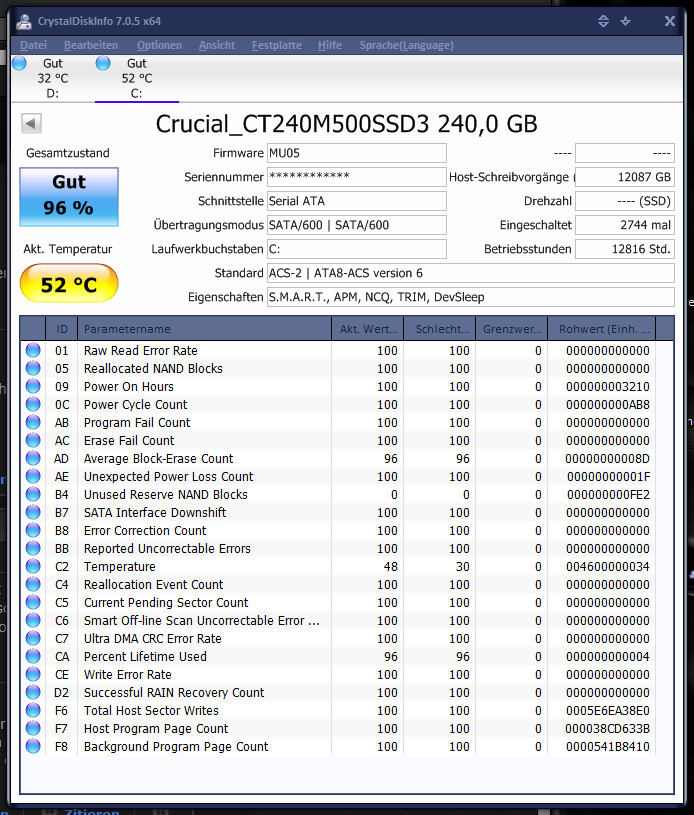Click the 52 °C temperature button
Image resolution: width=694 pixels, height=815 pixels.
(69, 283)
